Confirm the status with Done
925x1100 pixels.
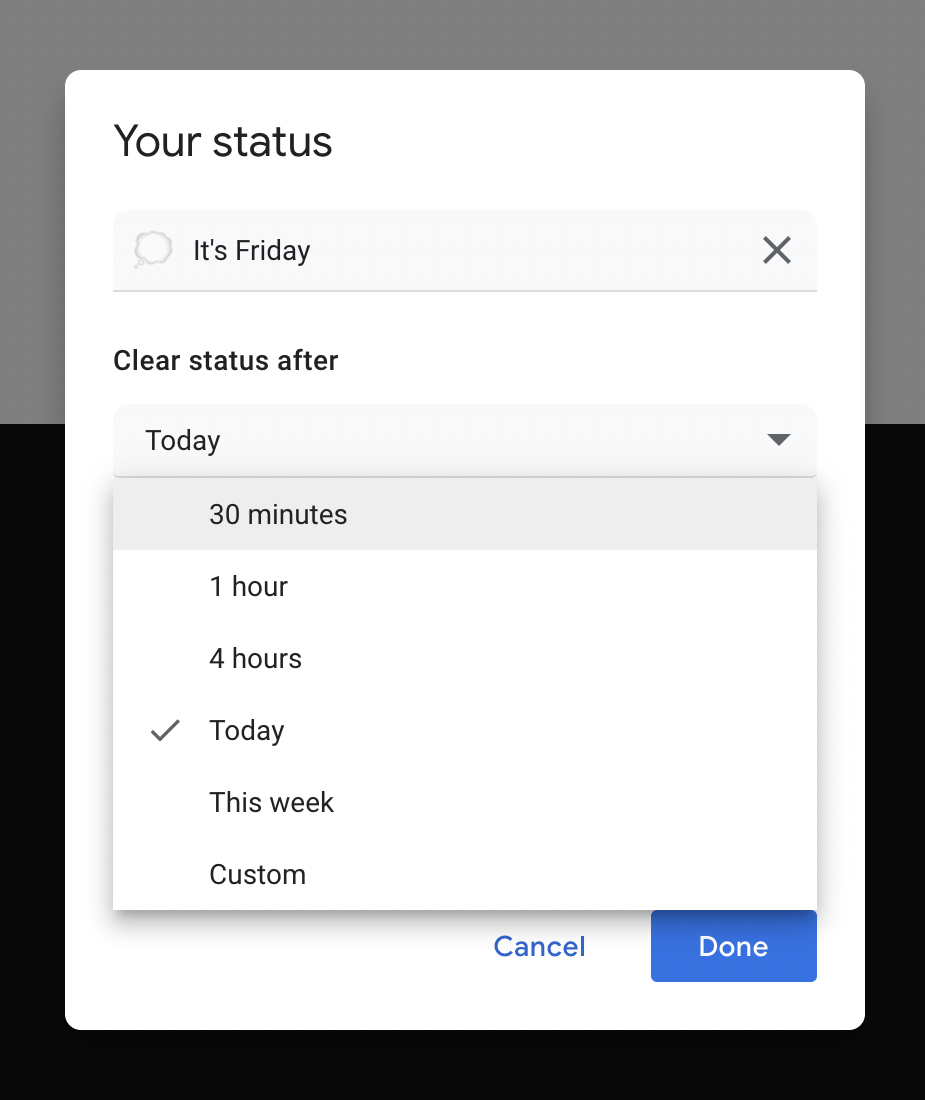pyautogui.click(x=733, y=946)
